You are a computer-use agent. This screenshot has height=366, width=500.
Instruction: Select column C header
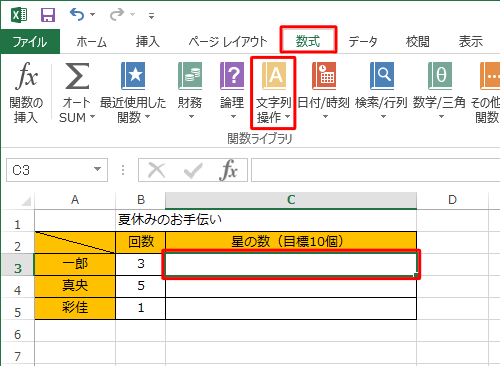coord(291,200)
